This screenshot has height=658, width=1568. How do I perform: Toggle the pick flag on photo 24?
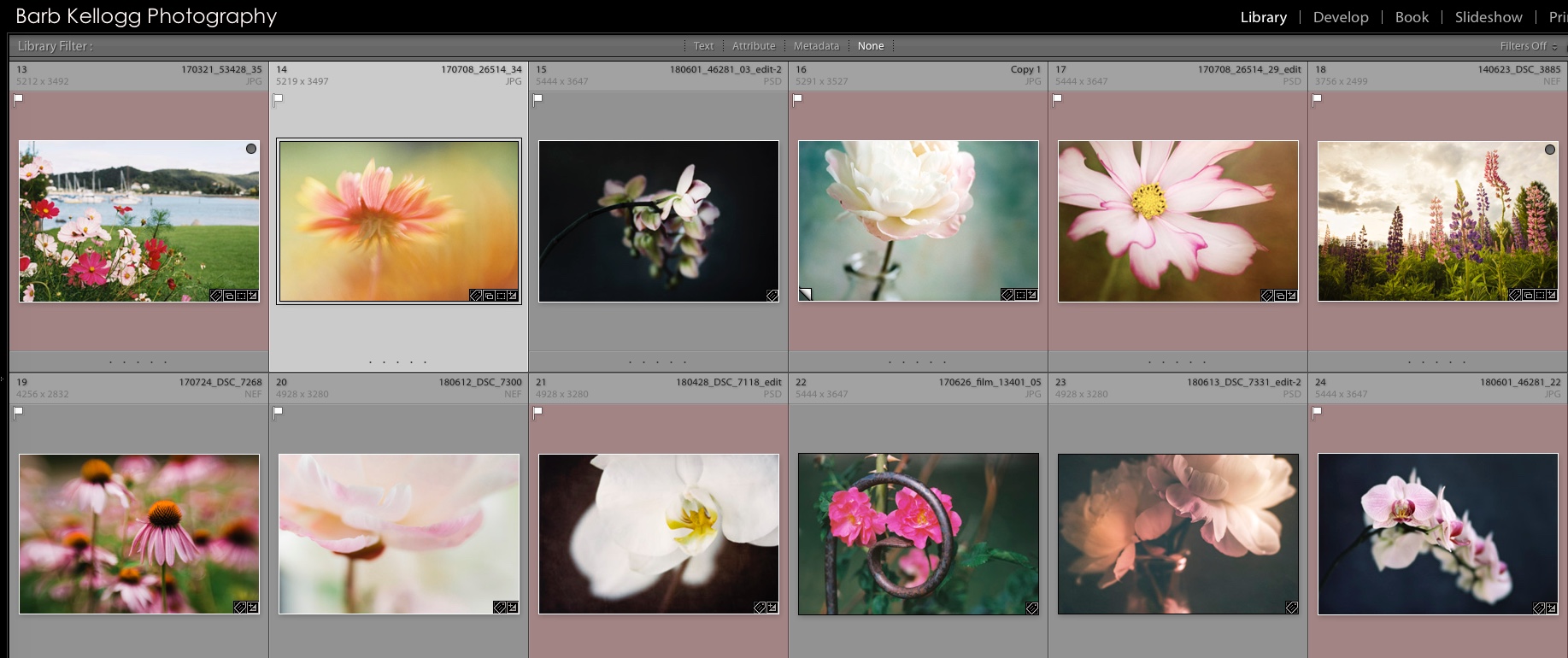click(1317, 412)
